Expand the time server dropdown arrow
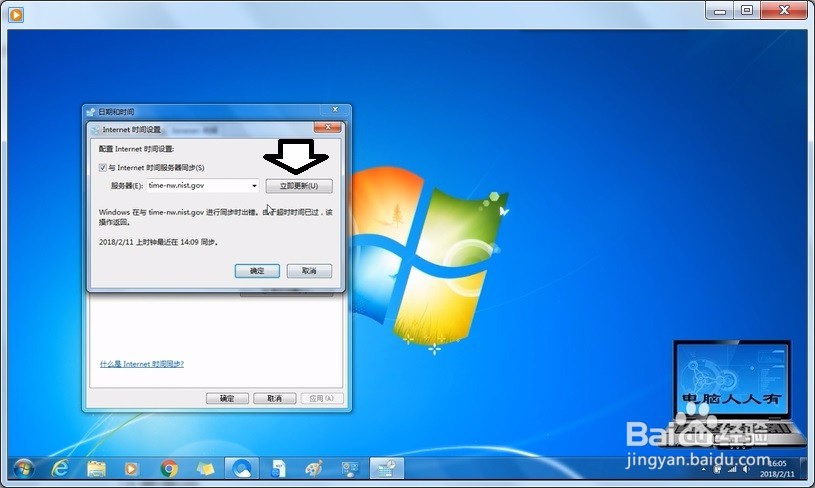Image resolution: width=815 pixels, height=488 pixels. [x=254, y=186]
